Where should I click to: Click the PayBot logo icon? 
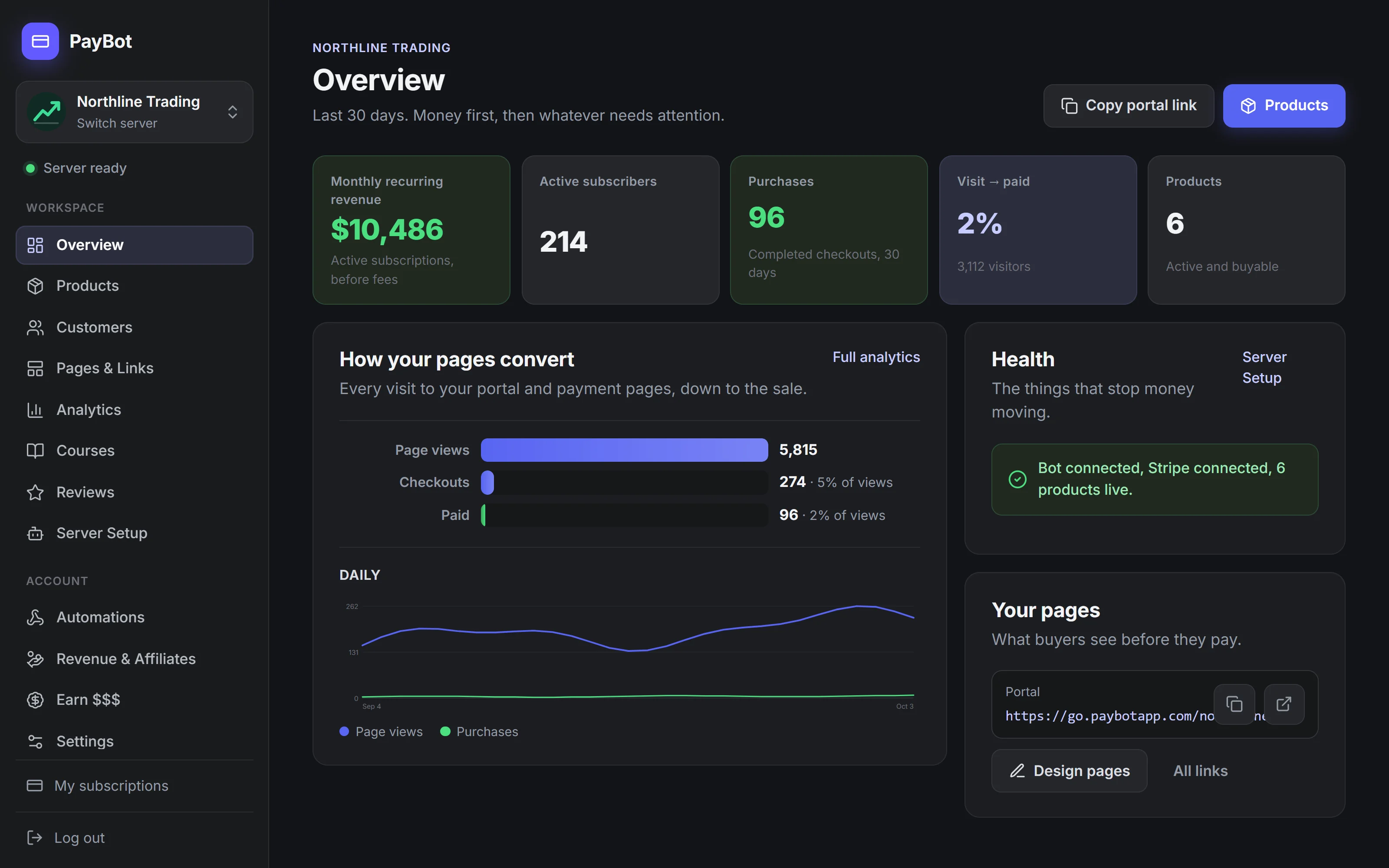pyautogui.click(x=40, y=41)
